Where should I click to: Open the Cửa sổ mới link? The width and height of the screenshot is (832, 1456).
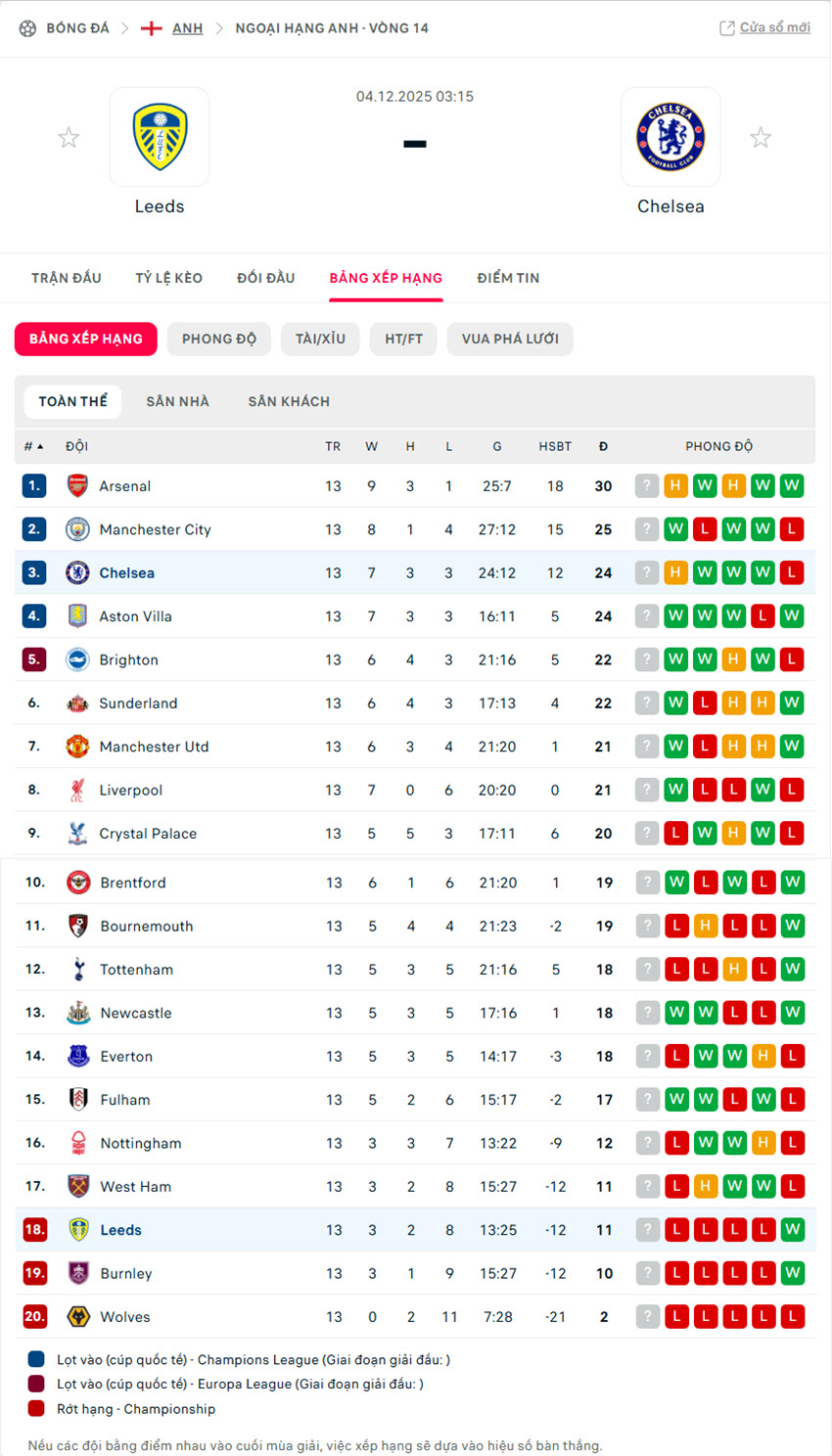[774, 27]
